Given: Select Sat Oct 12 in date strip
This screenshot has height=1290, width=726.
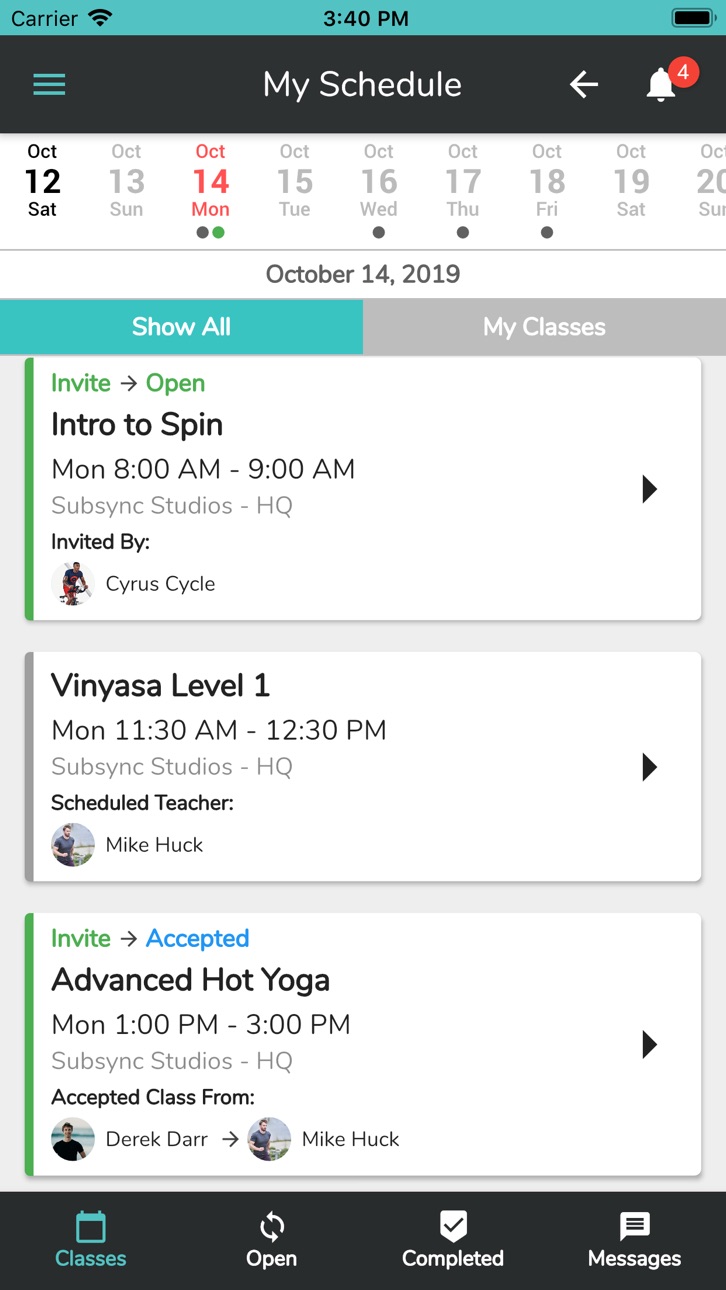Looking at the screenshot, I should [43, 181].
